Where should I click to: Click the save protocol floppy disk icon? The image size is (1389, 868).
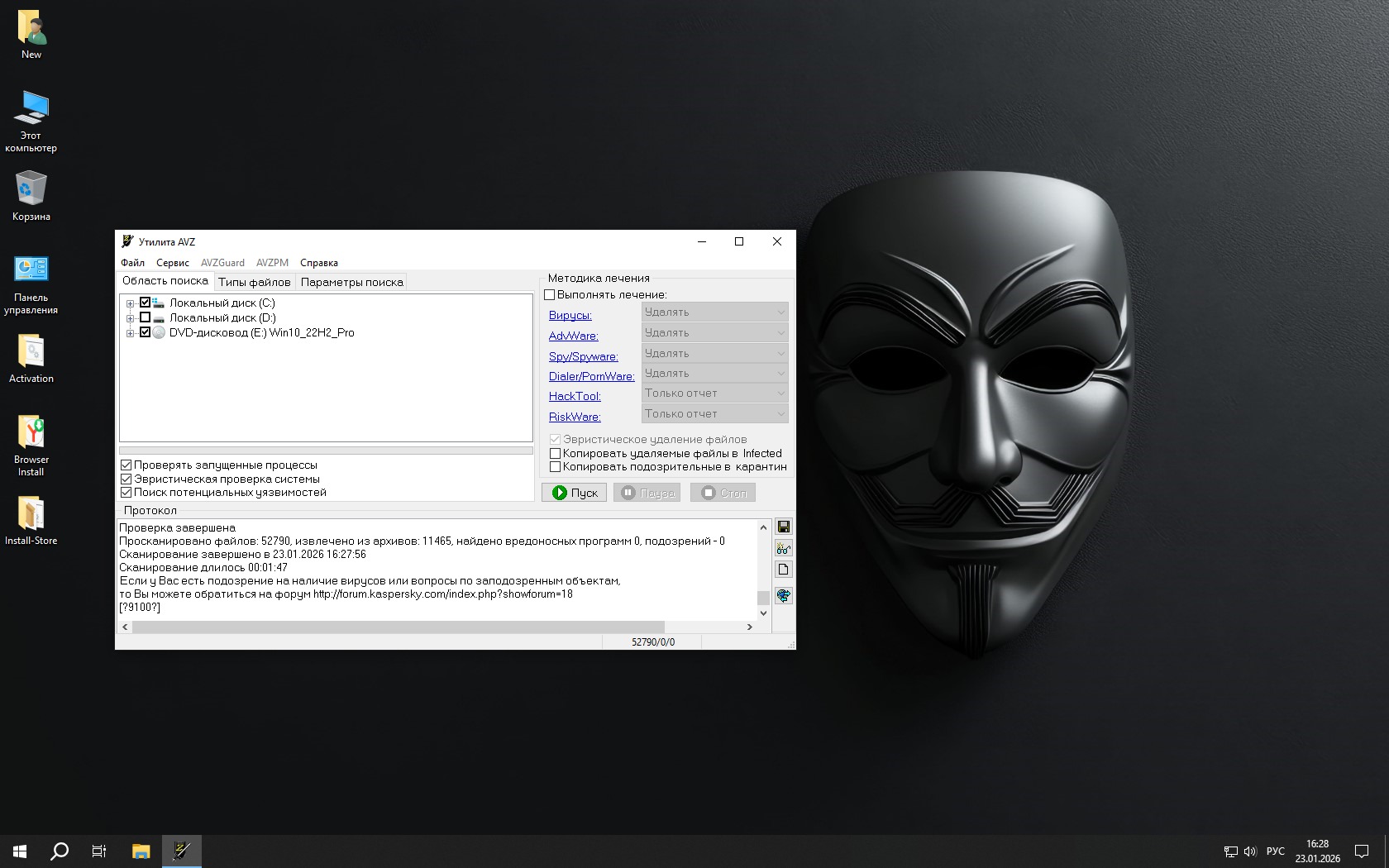tap(783, 527)
